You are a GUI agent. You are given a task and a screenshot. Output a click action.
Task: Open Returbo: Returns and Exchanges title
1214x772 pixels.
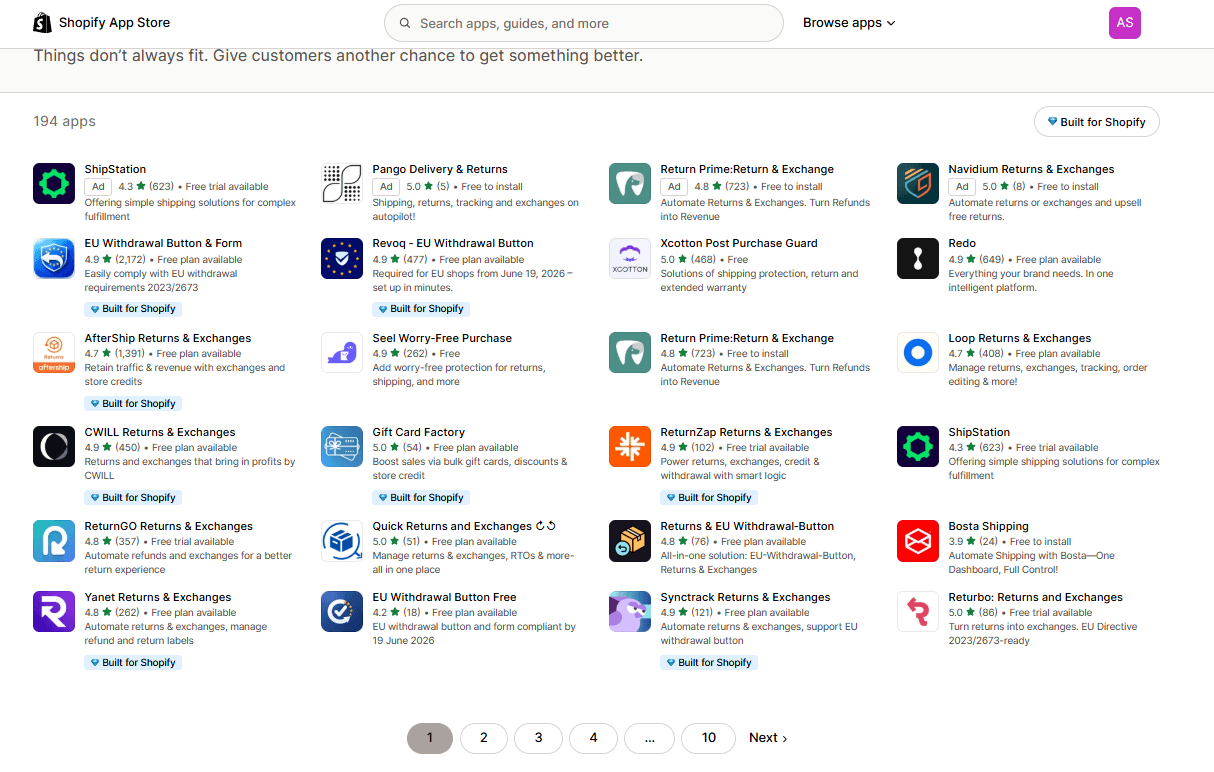pyautogui.click(x=1035, y=597)
